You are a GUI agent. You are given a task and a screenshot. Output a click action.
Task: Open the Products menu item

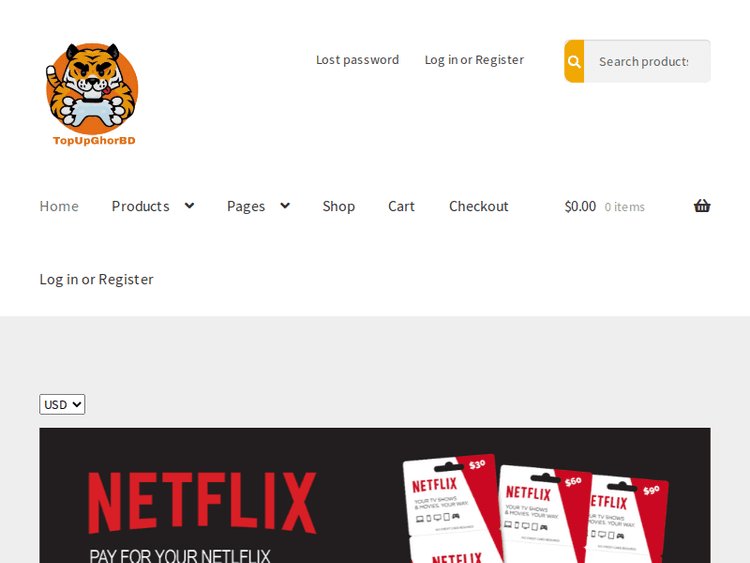point(140,206)
